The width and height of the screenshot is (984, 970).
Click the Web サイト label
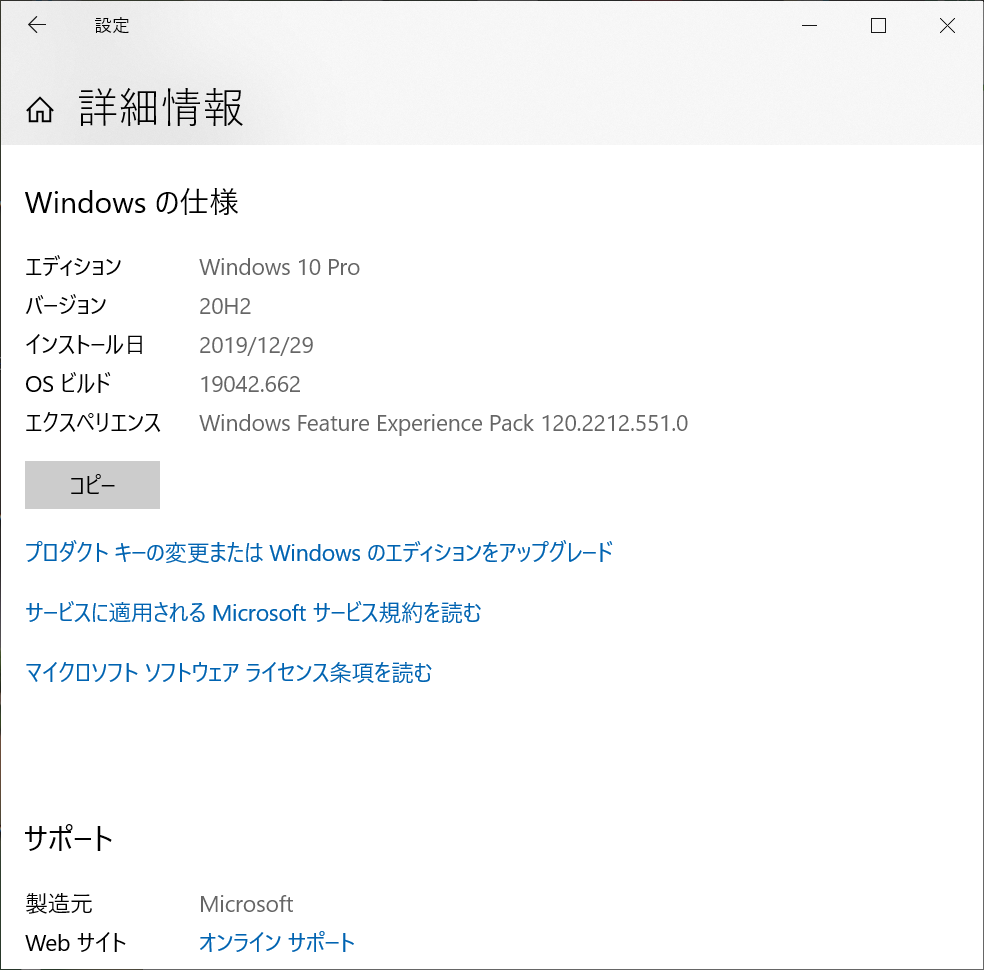(76, 943)
